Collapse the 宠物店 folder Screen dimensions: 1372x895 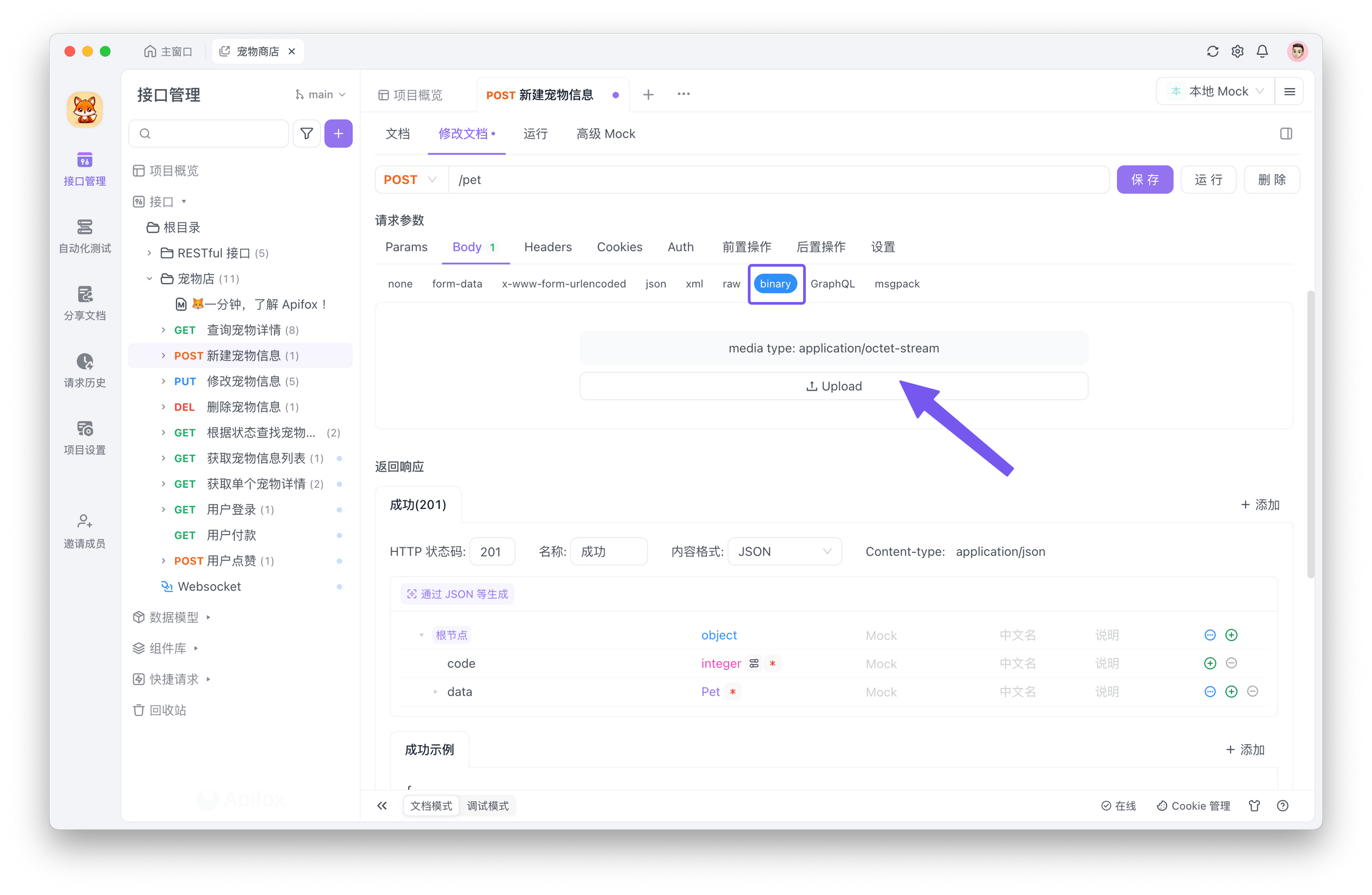[x=149, y=279]
